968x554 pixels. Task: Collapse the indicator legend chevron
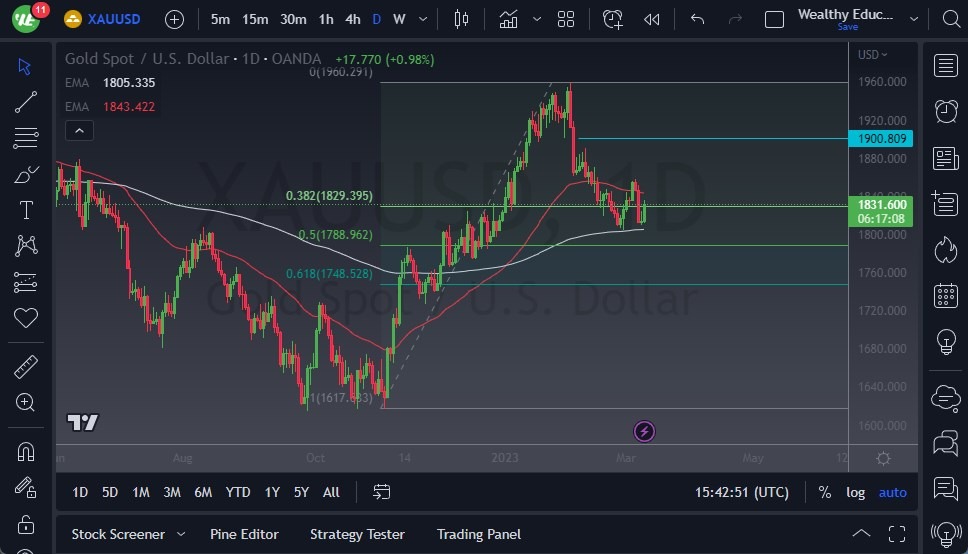point(79,130)
